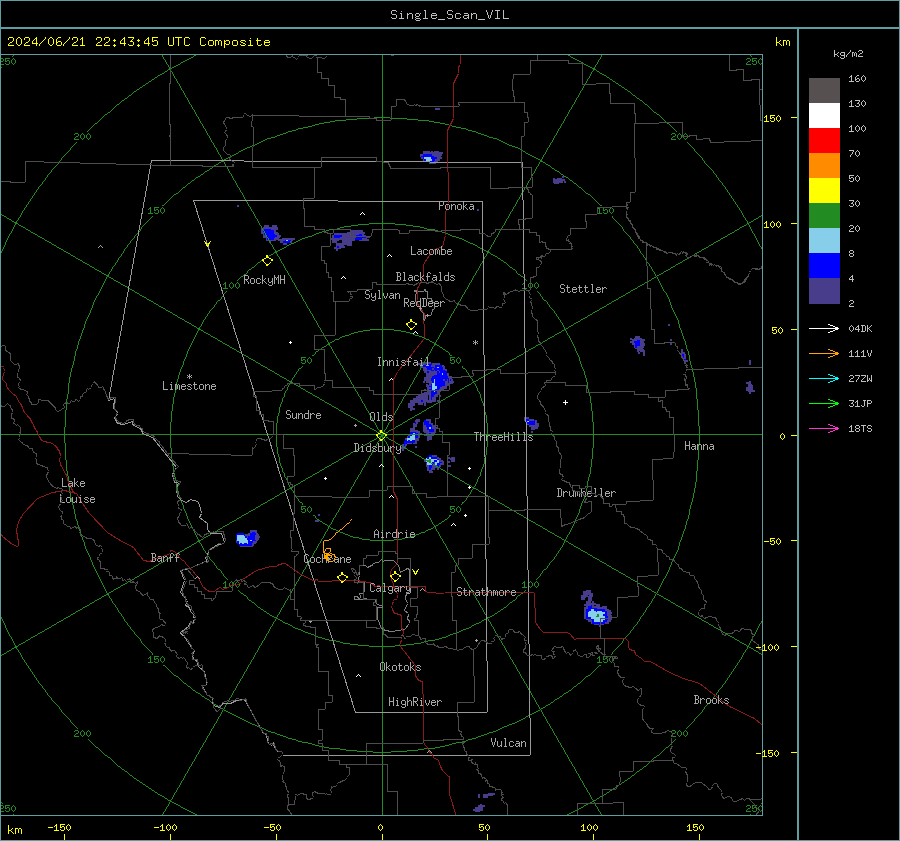Click the Sylvan town label
Image resolution: width=900 pixels, height=841 pixels.
coord(382,295)
